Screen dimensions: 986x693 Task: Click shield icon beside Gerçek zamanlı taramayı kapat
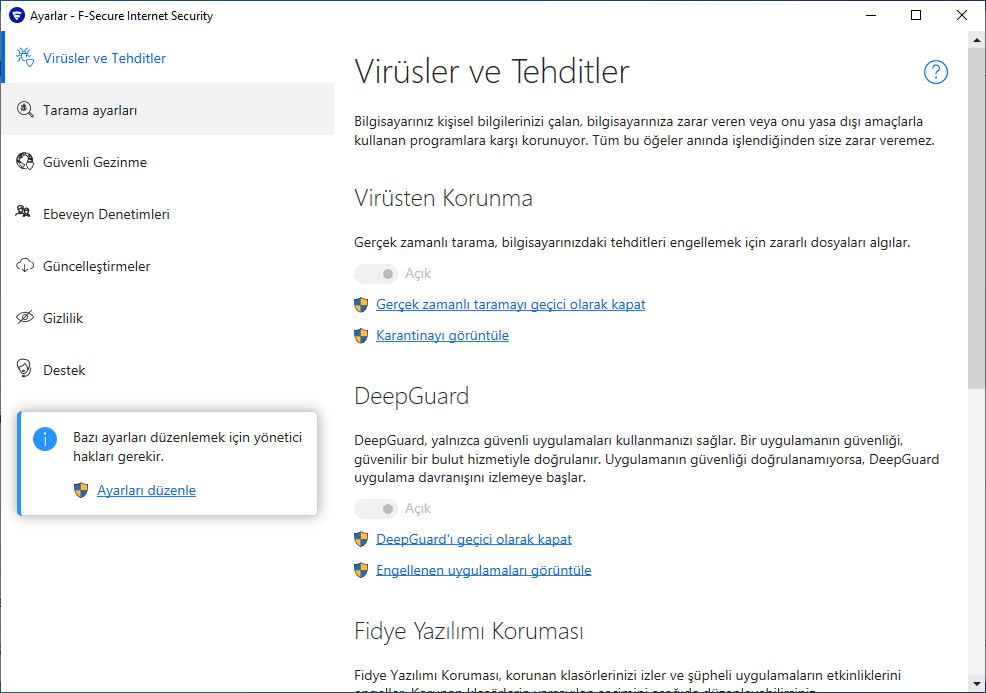click(361, 304)
